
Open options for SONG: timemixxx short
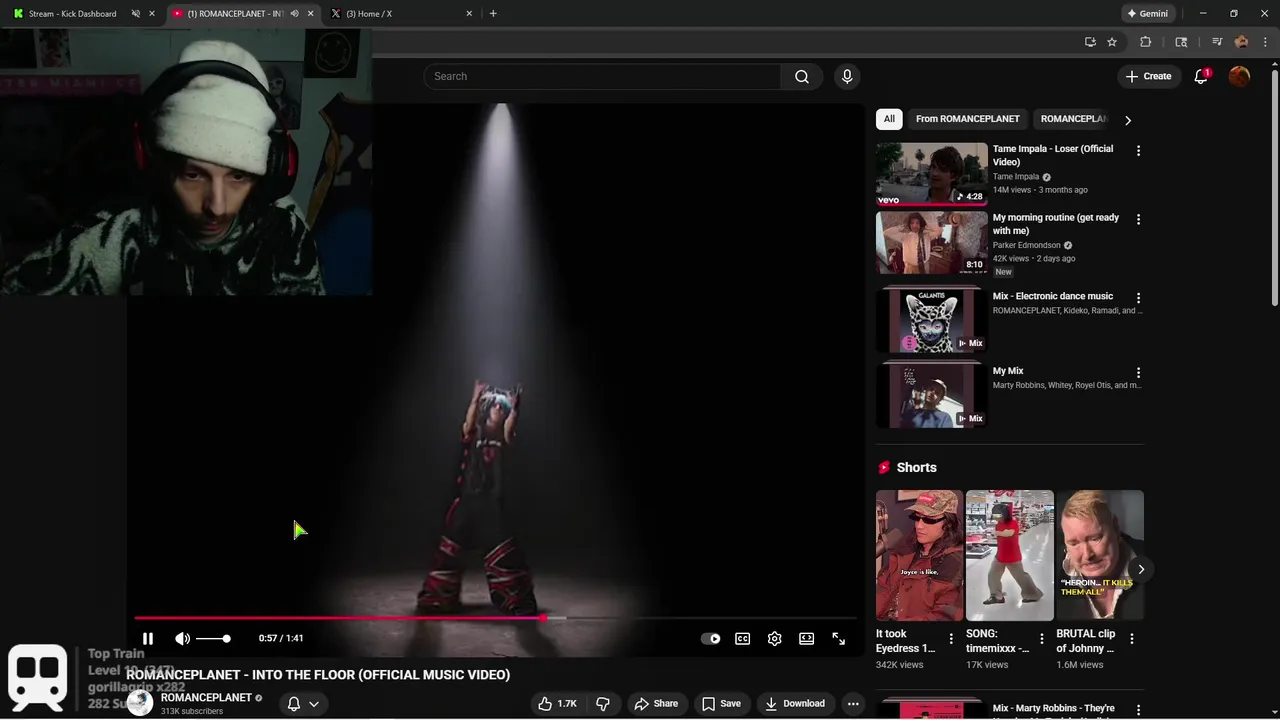click(1042, 639)
